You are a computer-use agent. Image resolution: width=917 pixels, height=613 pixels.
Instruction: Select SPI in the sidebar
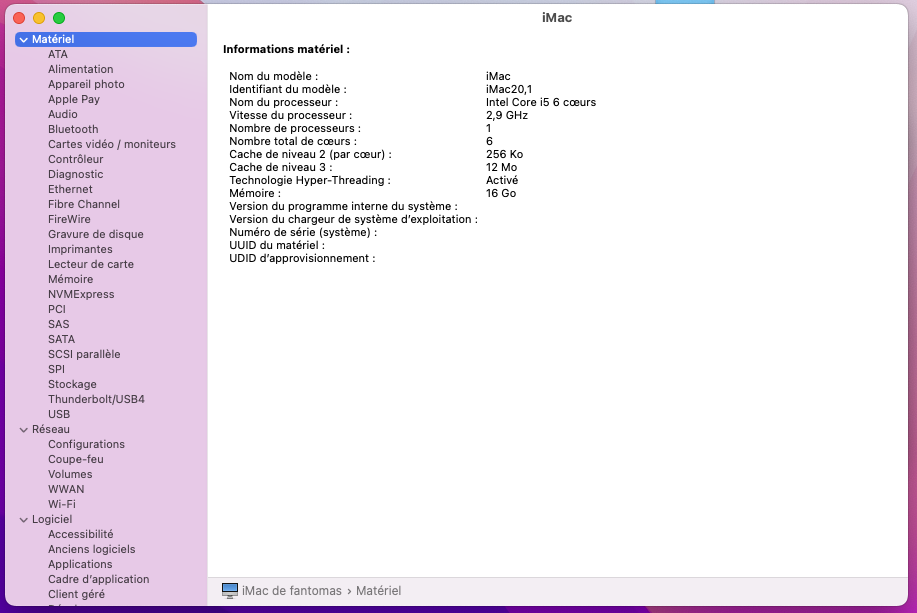pyautogui.click(x=56, y=369)
